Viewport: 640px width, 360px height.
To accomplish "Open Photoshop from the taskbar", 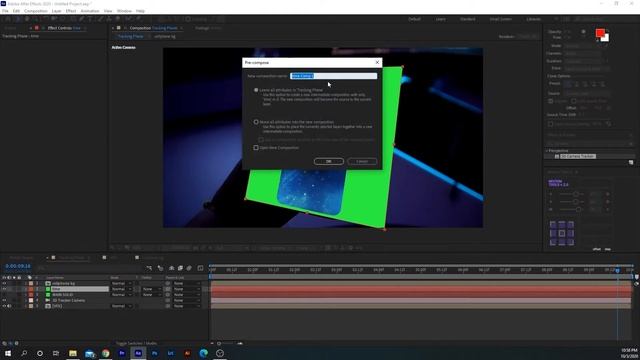I will click(x=154, y=353).
